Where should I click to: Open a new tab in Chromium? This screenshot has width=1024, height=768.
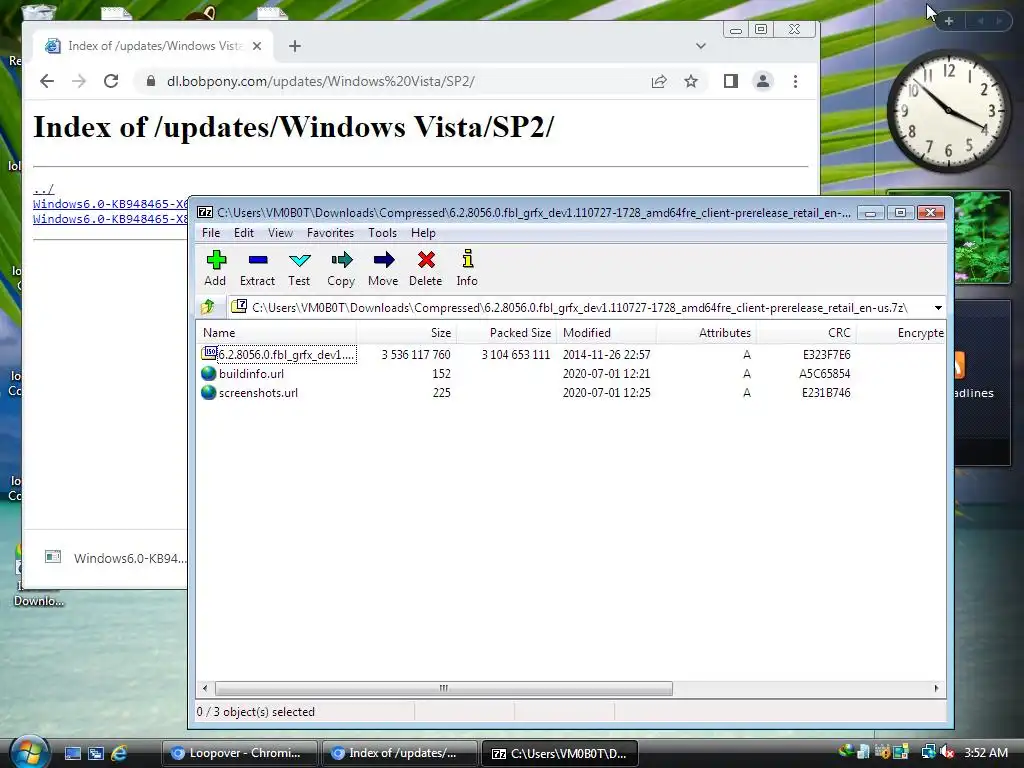[x=295, y=46]
